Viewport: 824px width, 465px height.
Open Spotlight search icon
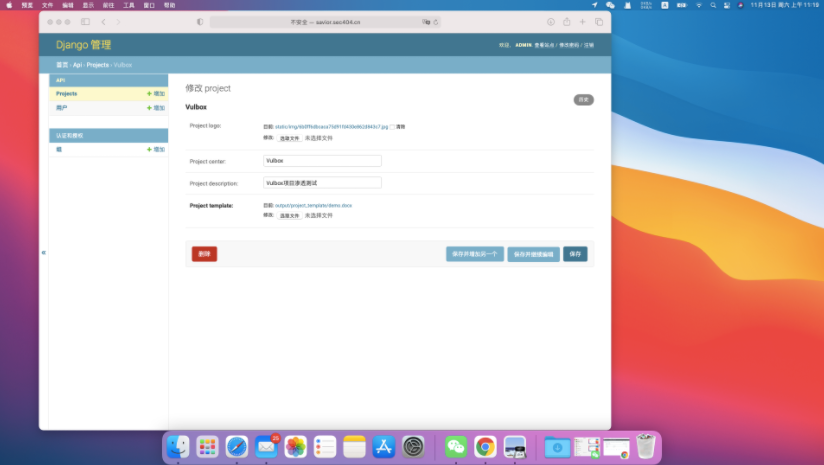click(x=713, y=5)
